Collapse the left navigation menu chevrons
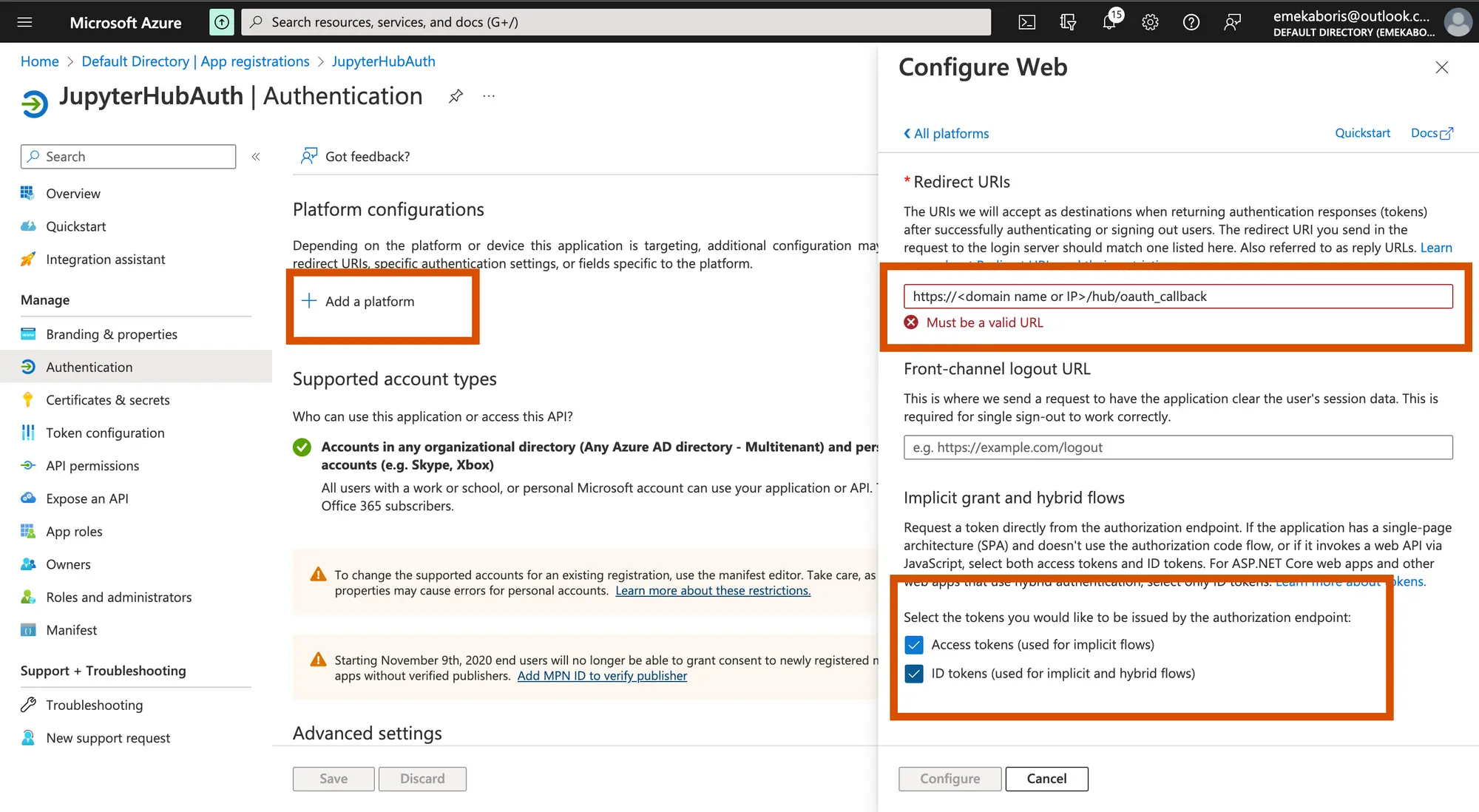Image resolution: width=1479 pixels, height=812 pixels. pos(256,157)
